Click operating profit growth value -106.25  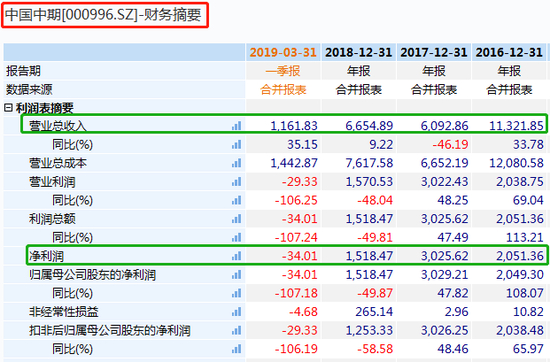click(x=296, y=200)
